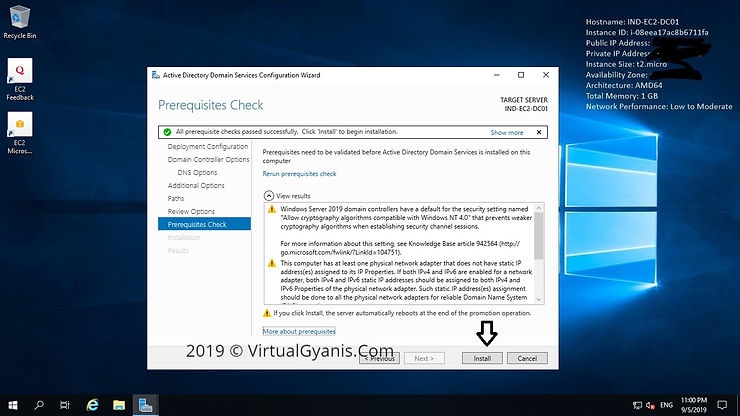Go to Deployment Configuration step

click(x=208, y=147)
